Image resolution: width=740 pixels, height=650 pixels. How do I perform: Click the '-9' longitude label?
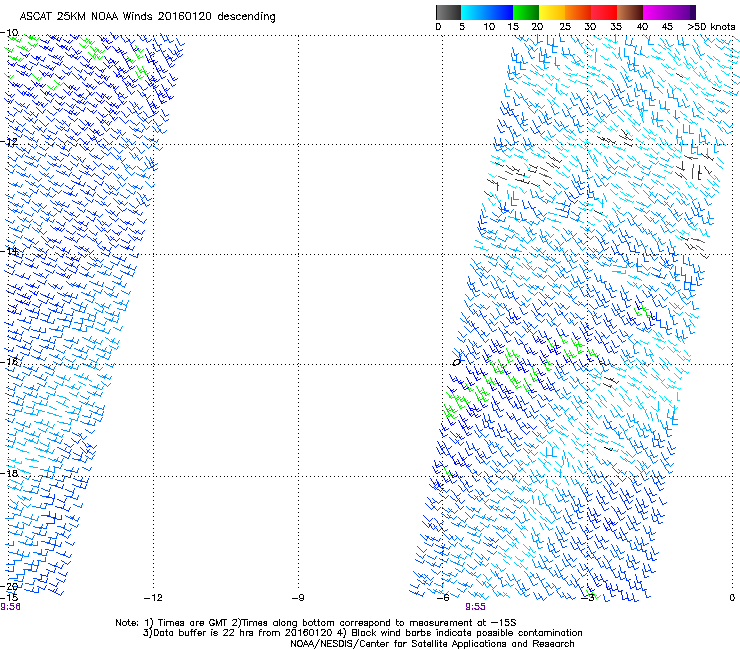tap(298, 598)
